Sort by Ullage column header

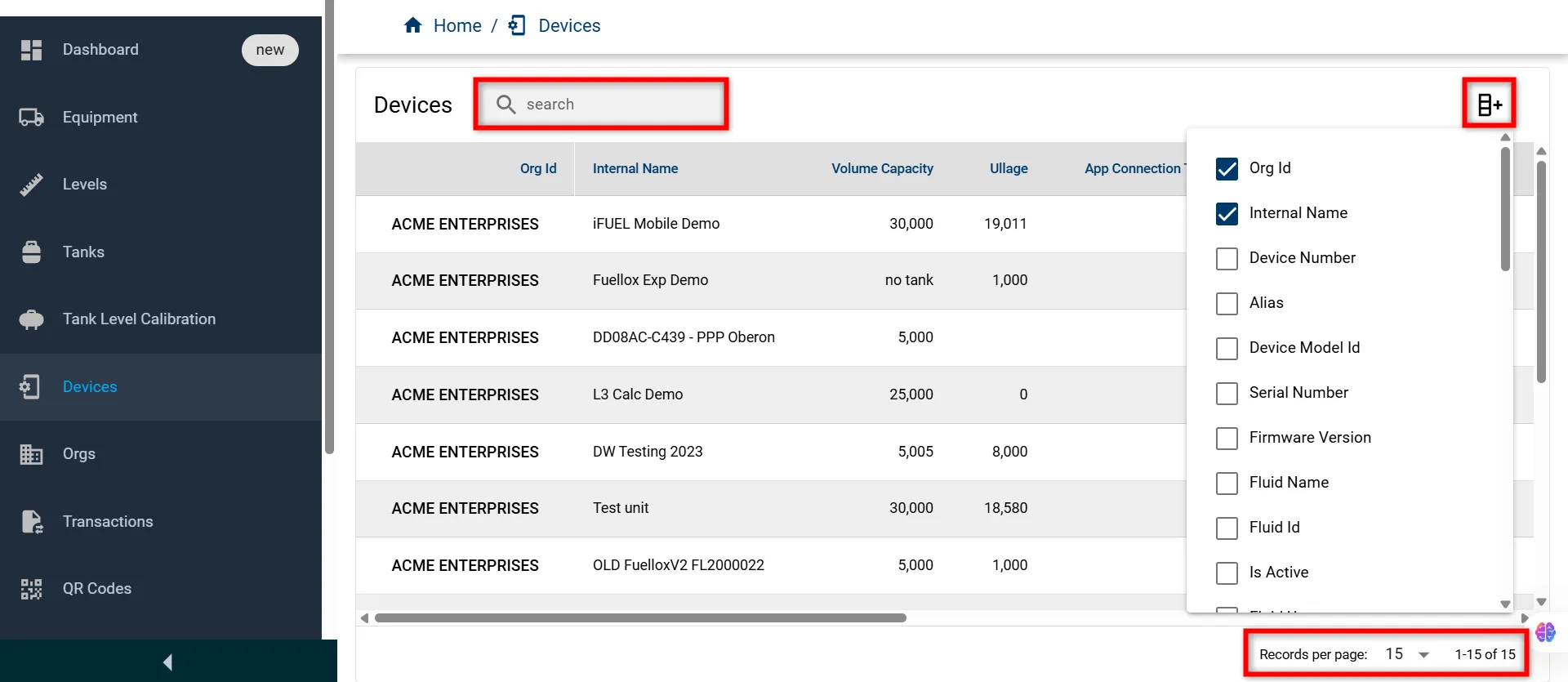click(x=1009, y=168)
